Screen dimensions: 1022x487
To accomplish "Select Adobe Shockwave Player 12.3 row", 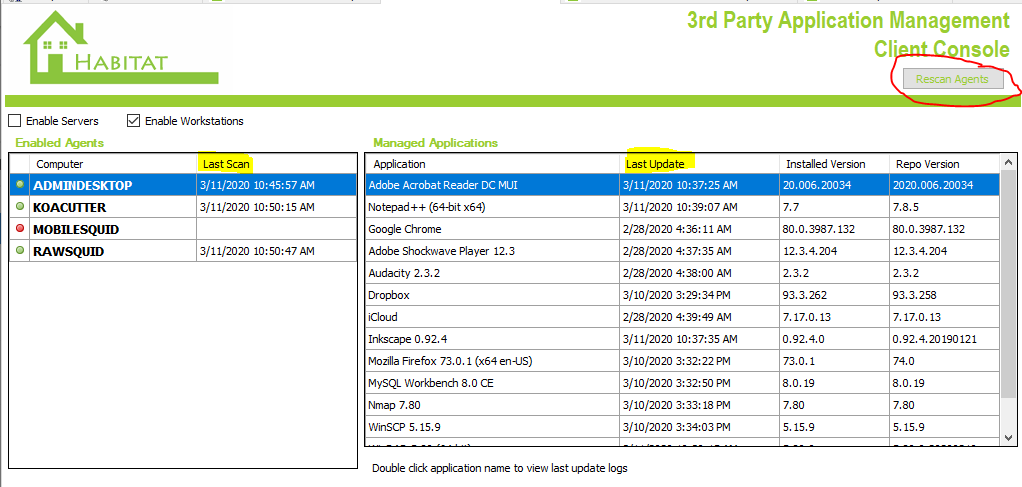I will pyautogui.click(x=682, y=251).
